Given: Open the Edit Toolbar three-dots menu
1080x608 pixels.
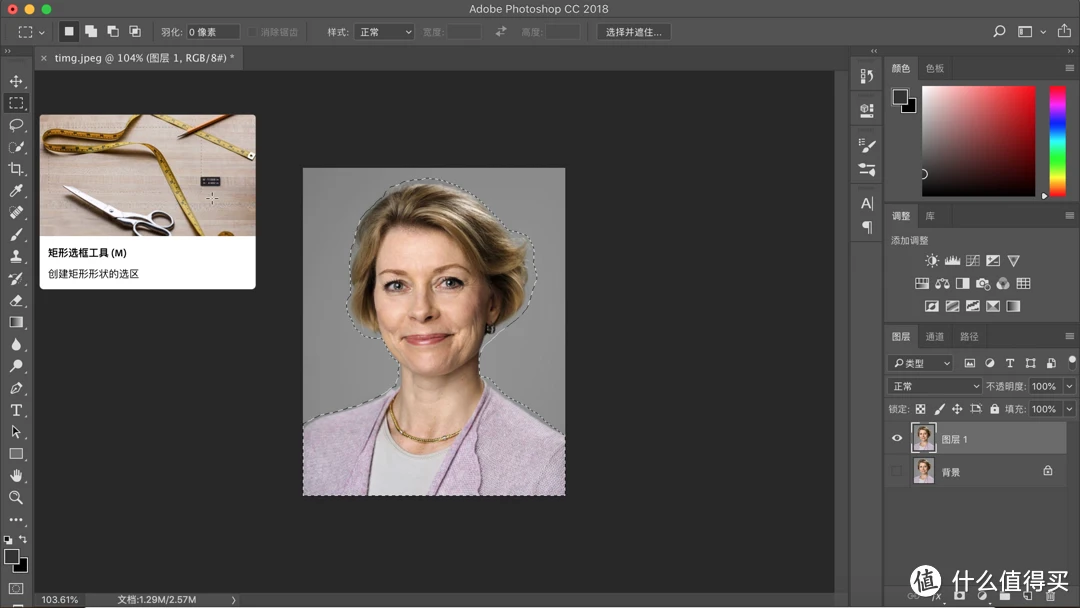Looking at the screenshot, I should (16, 520).
